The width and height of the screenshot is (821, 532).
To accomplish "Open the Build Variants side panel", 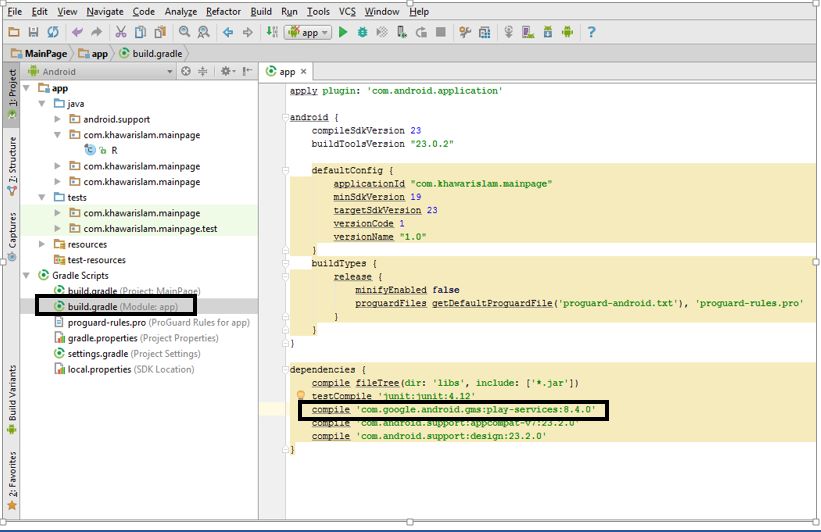I will 12,400.
